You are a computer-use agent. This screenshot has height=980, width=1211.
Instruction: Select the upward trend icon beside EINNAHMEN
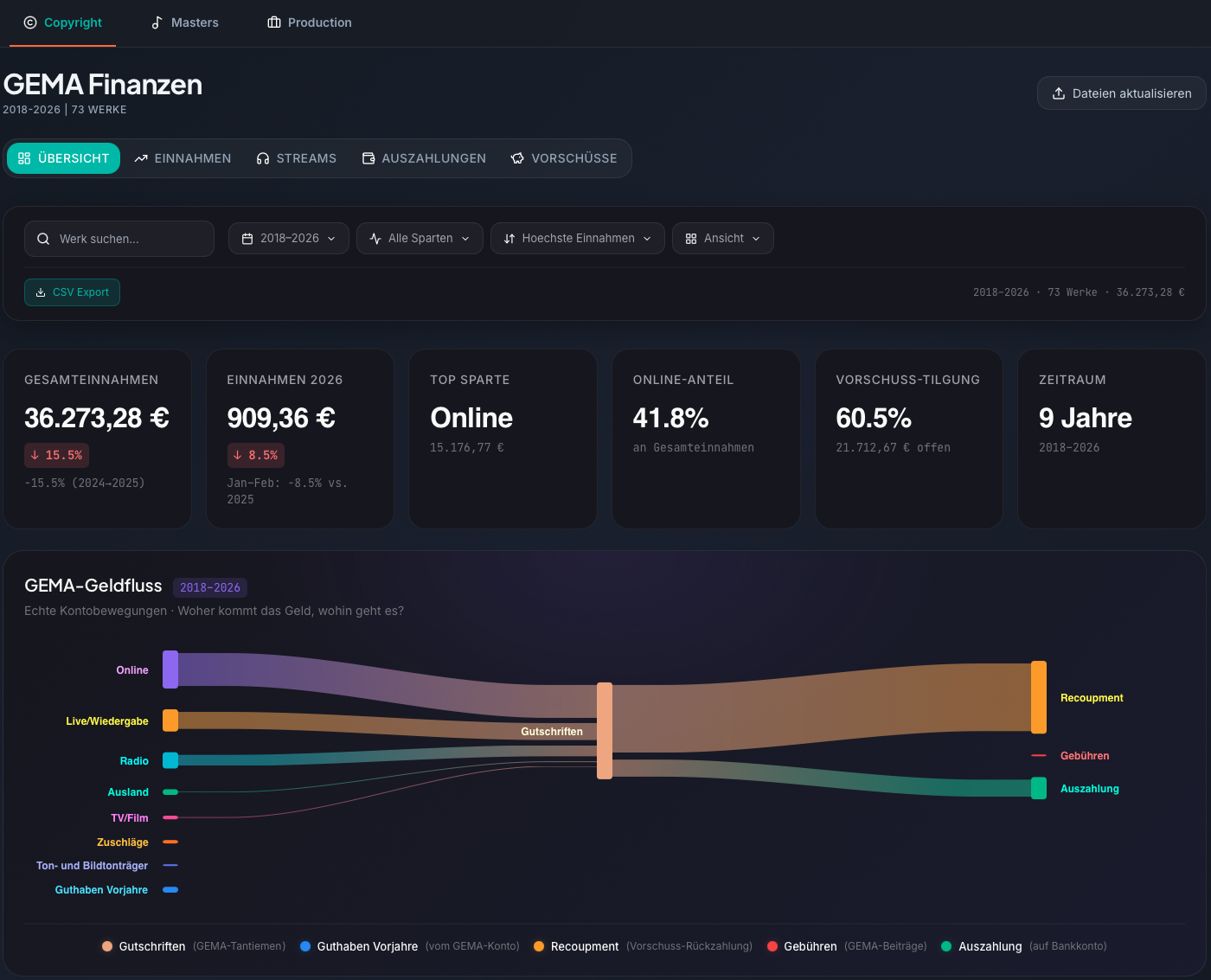coord(140,158)
